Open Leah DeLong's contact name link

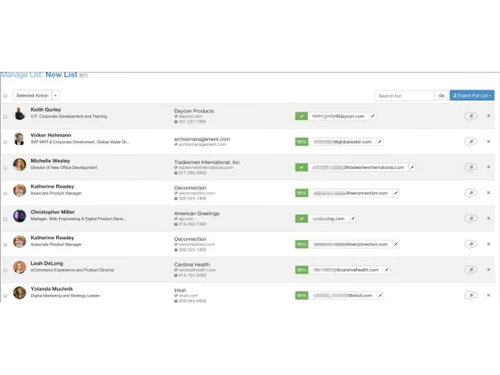47,263
